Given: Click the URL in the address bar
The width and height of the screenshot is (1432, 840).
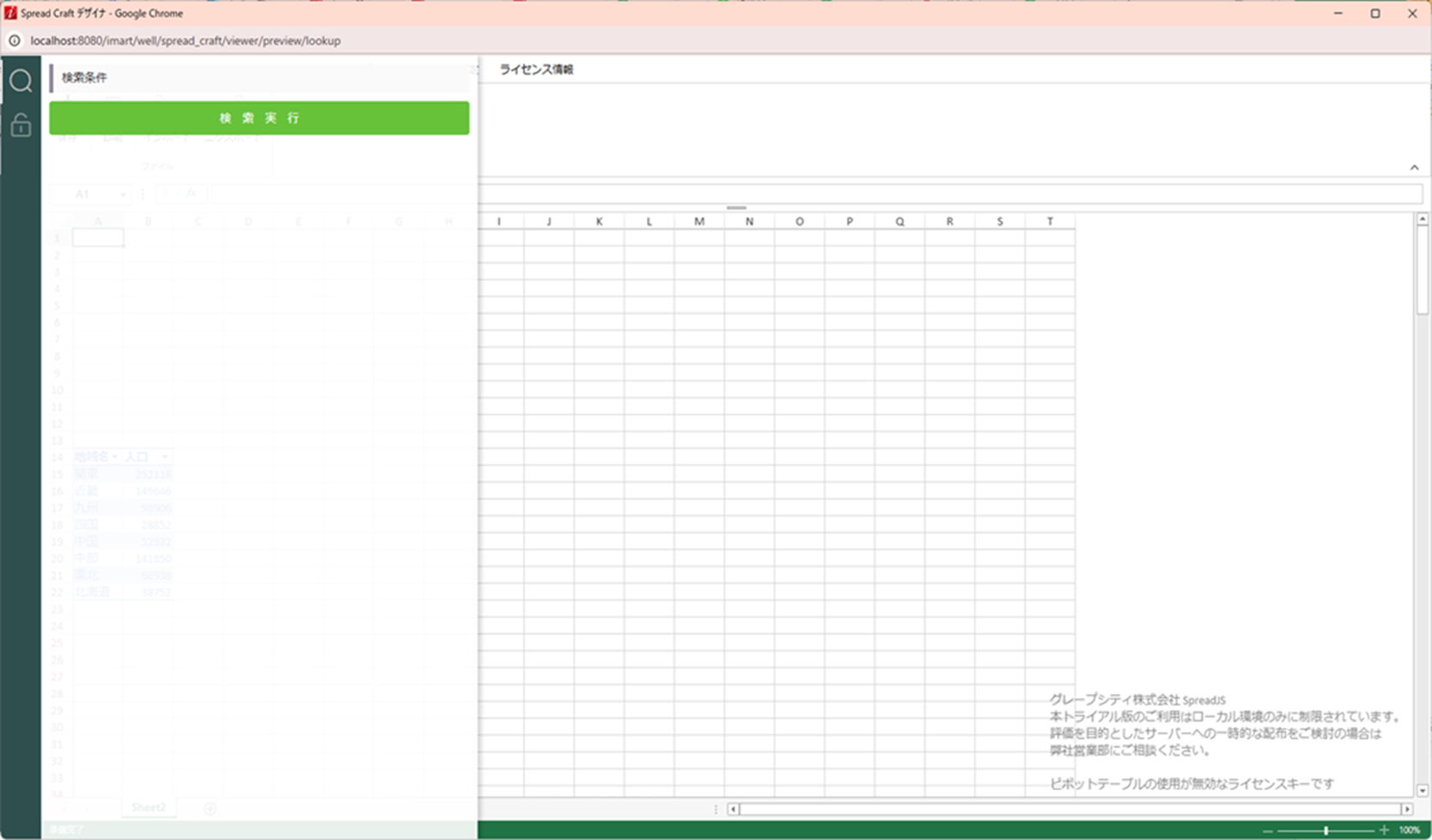Looking at the screenshot, I should [x=186, y=40].
